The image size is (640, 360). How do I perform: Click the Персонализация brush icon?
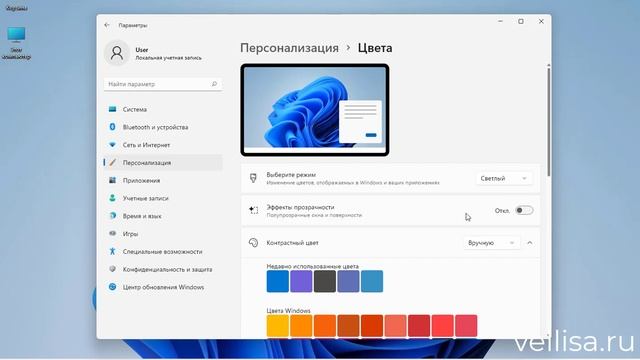[x=113, y=162]
